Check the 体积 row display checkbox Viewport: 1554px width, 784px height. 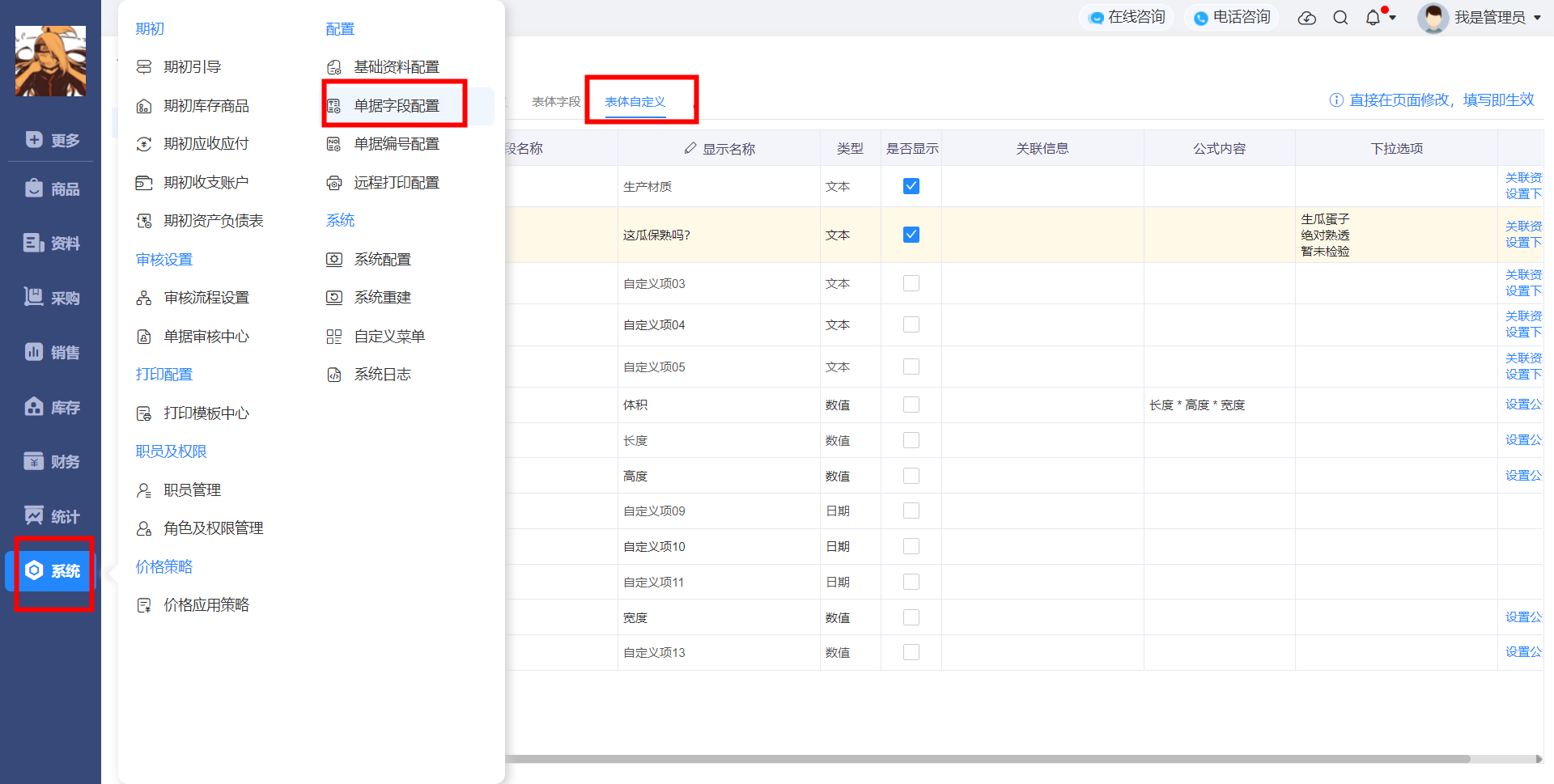pyautogui.click(x=911, y=405)
